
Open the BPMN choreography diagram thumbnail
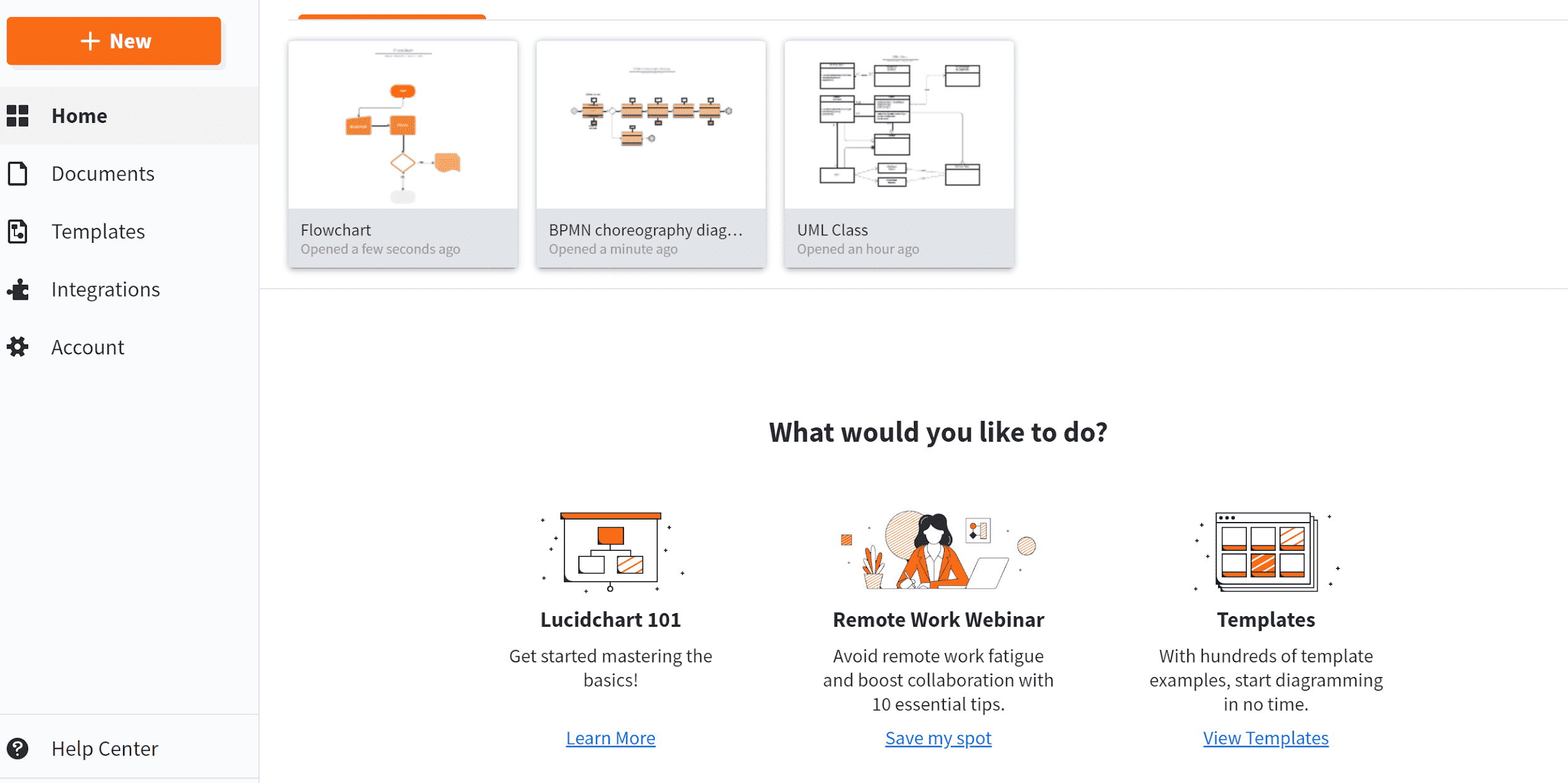point(650,122)
